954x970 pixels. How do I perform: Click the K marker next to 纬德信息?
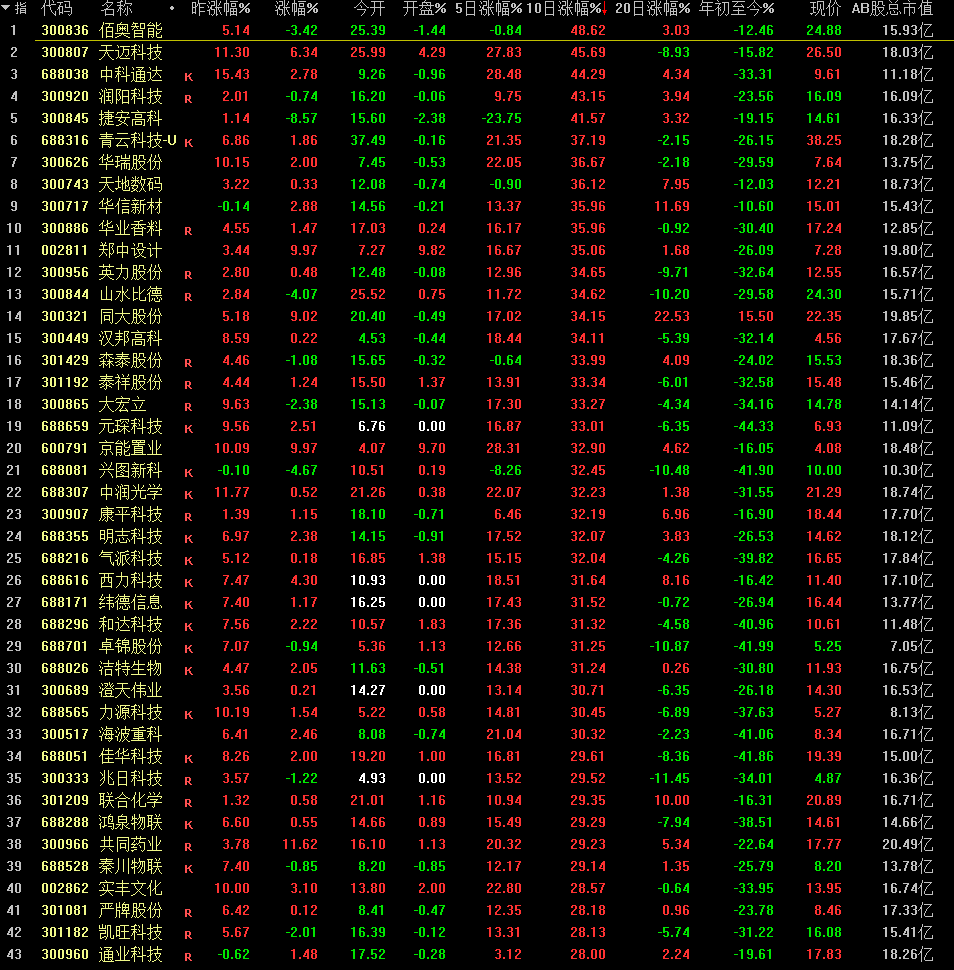point(189,605)
